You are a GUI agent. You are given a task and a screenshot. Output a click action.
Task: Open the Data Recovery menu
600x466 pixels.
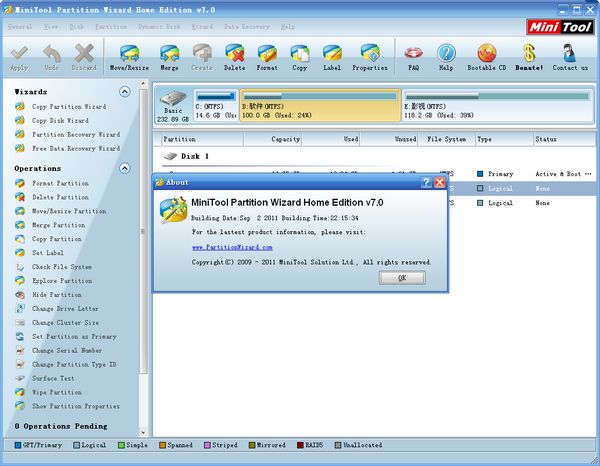244,26
